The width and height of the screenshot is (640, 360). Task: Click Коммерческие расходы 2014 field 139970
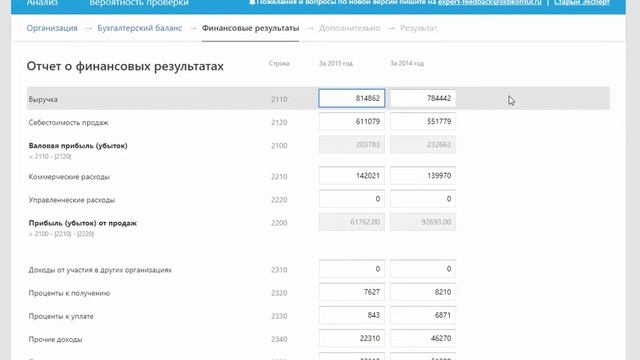tap(423, 176)
